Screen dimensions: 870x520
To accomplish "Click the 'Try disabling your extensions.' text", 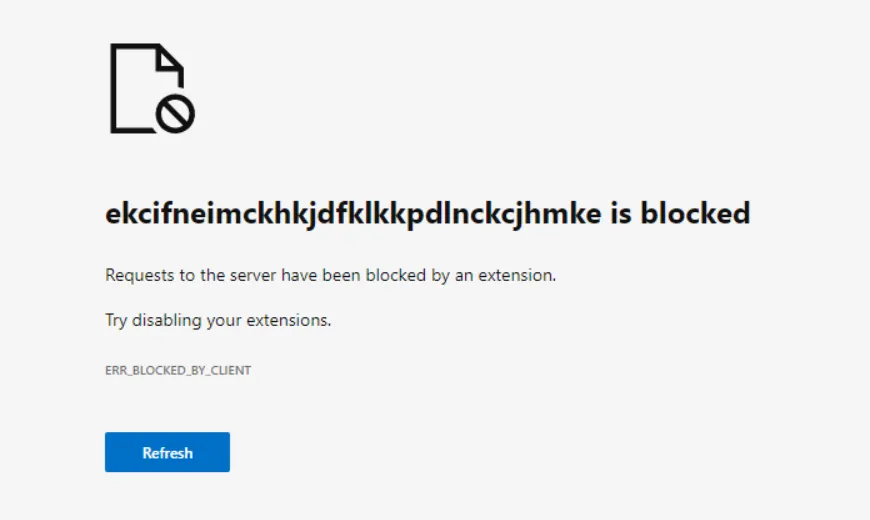I will [x=218, y=321].
